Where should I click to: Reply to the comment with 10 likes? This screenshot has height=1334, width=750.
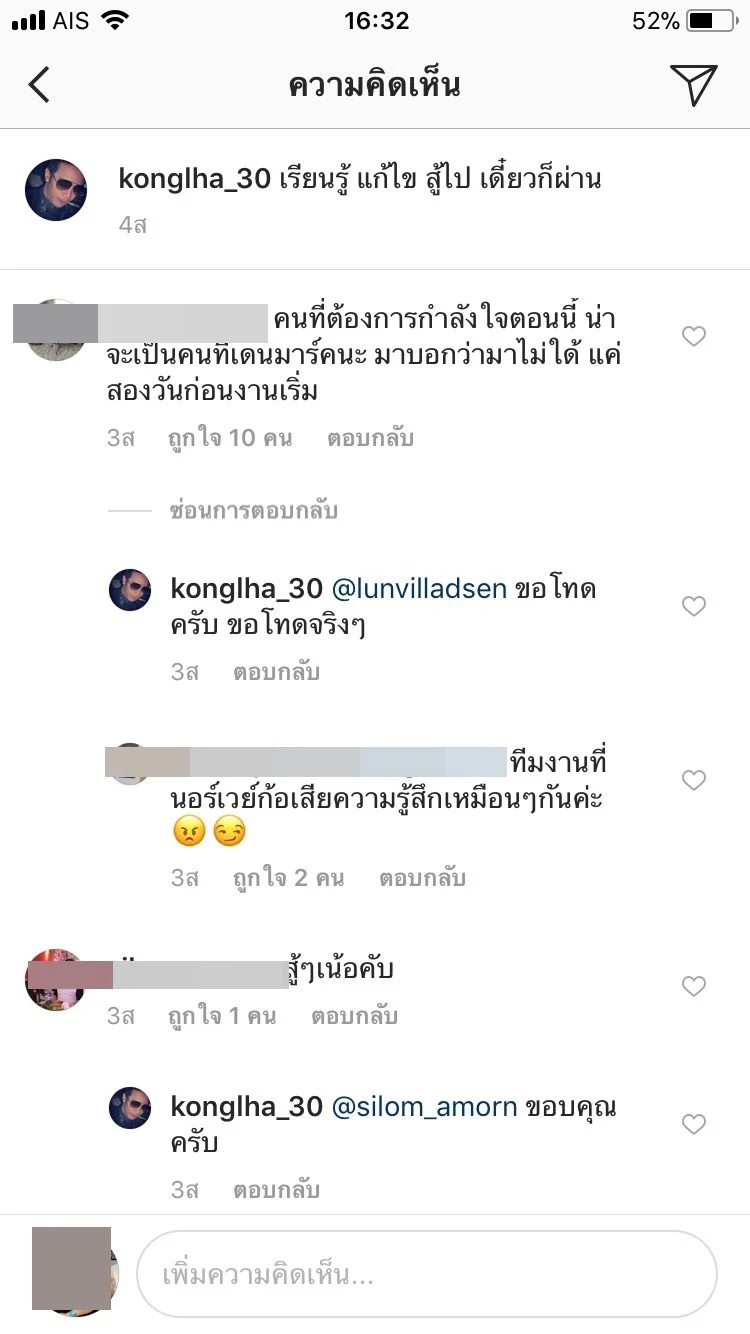tap(370, 438)
